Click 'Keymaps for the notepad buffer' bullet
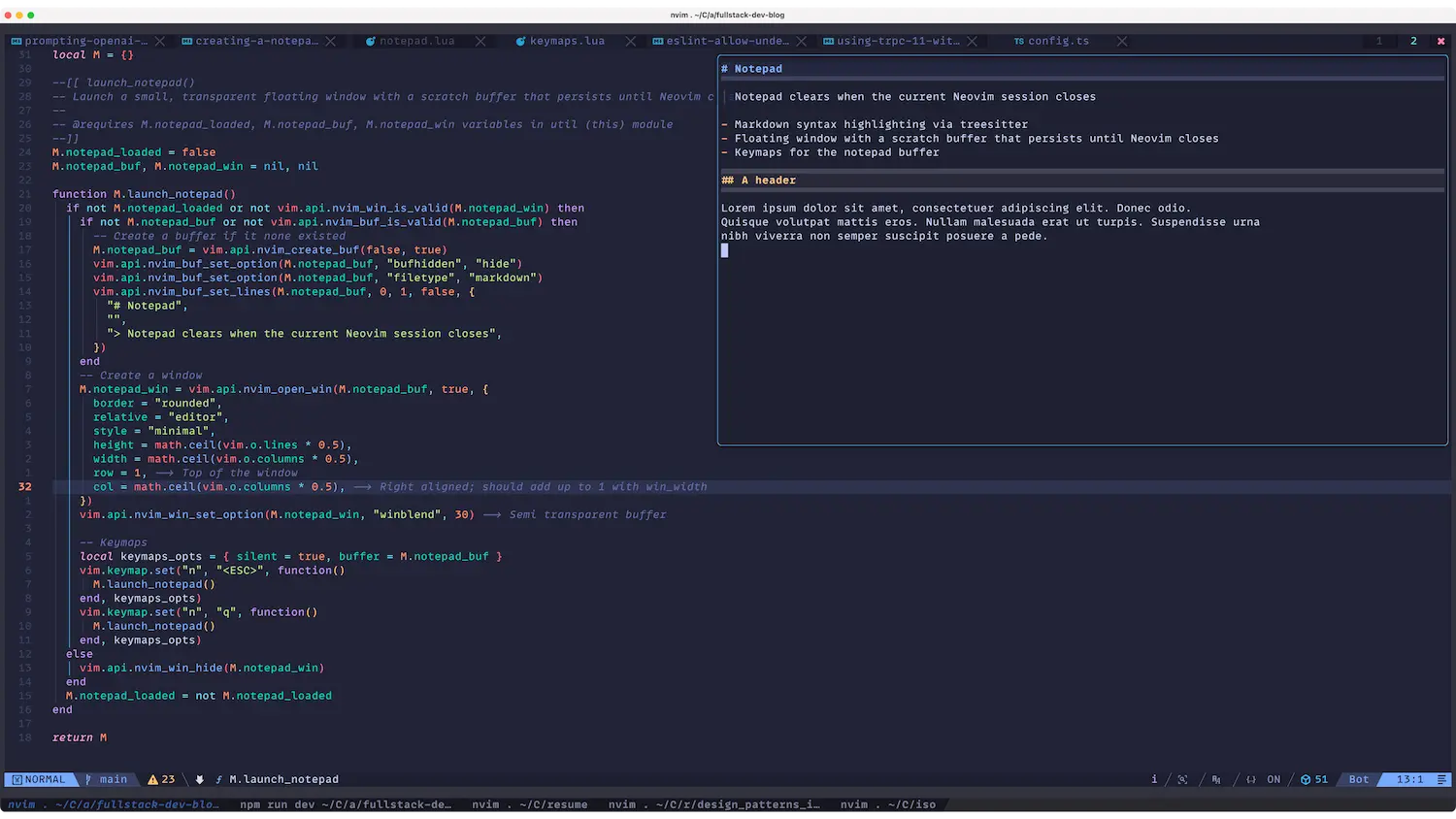The height and width of the screenshot is (819, 1456). click(x=837, y=152)
